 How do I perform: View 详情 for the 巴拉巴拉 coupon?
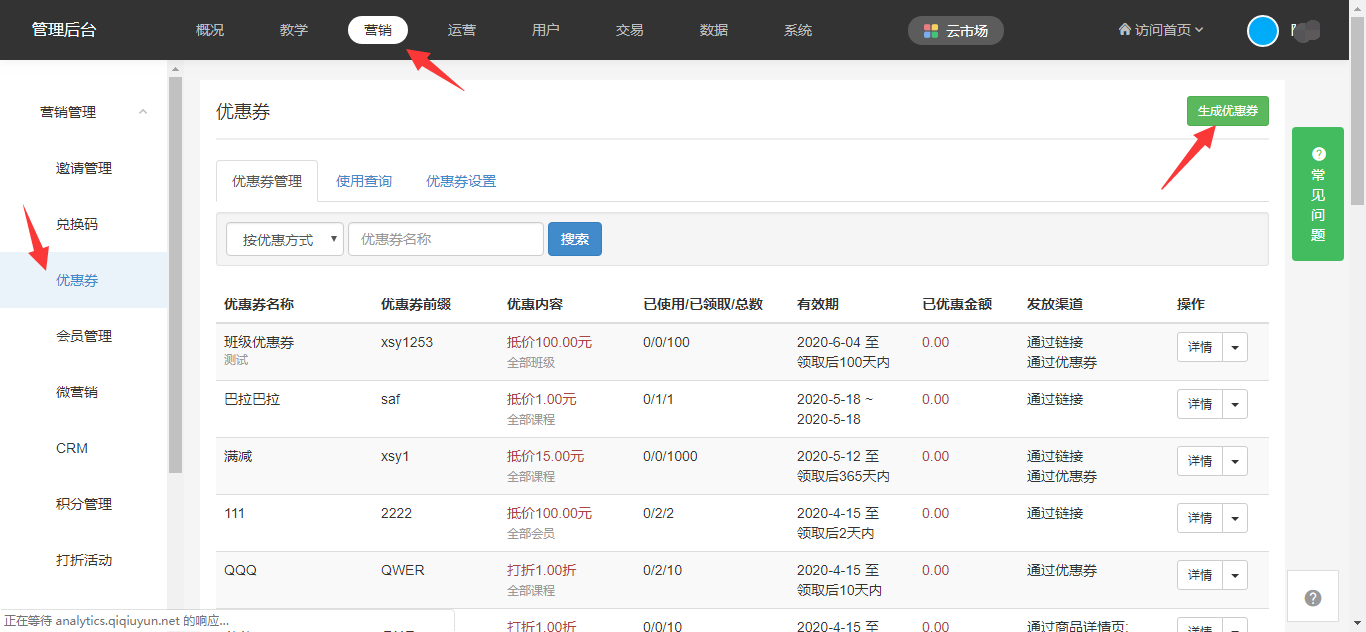coord(1199,405)
